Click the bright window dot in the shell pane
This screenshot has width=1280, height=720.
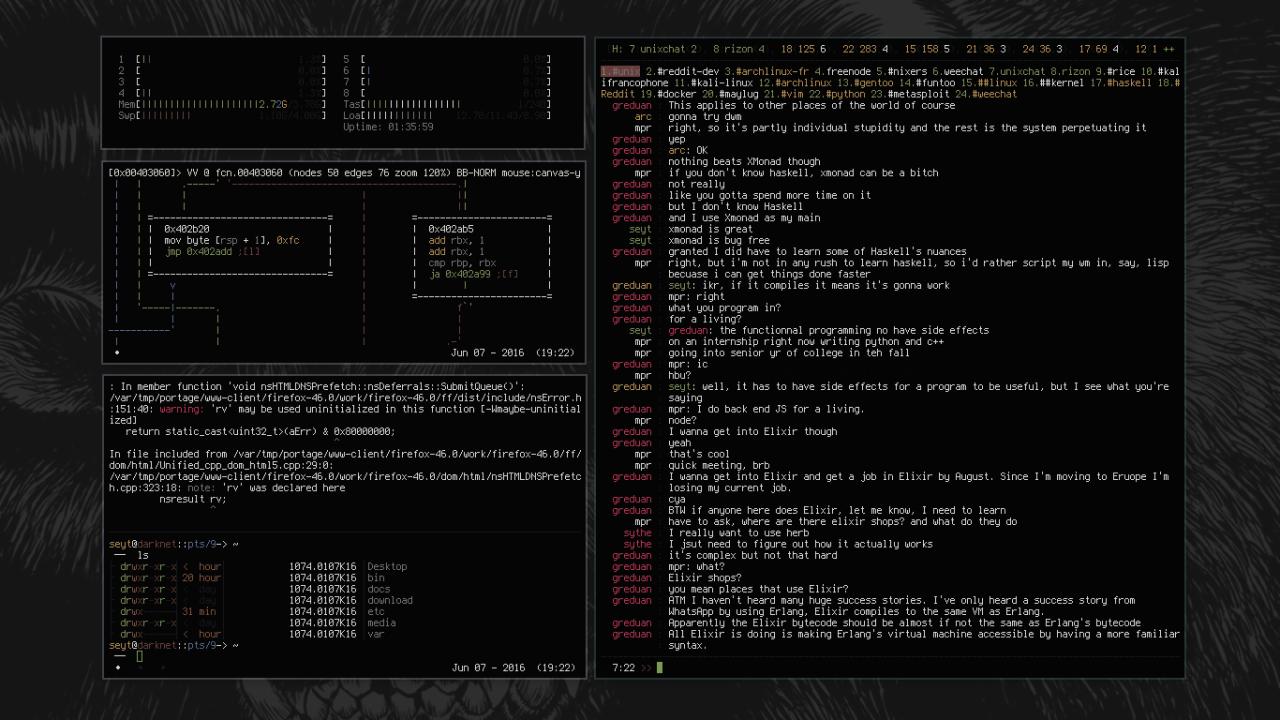[118, 668]
